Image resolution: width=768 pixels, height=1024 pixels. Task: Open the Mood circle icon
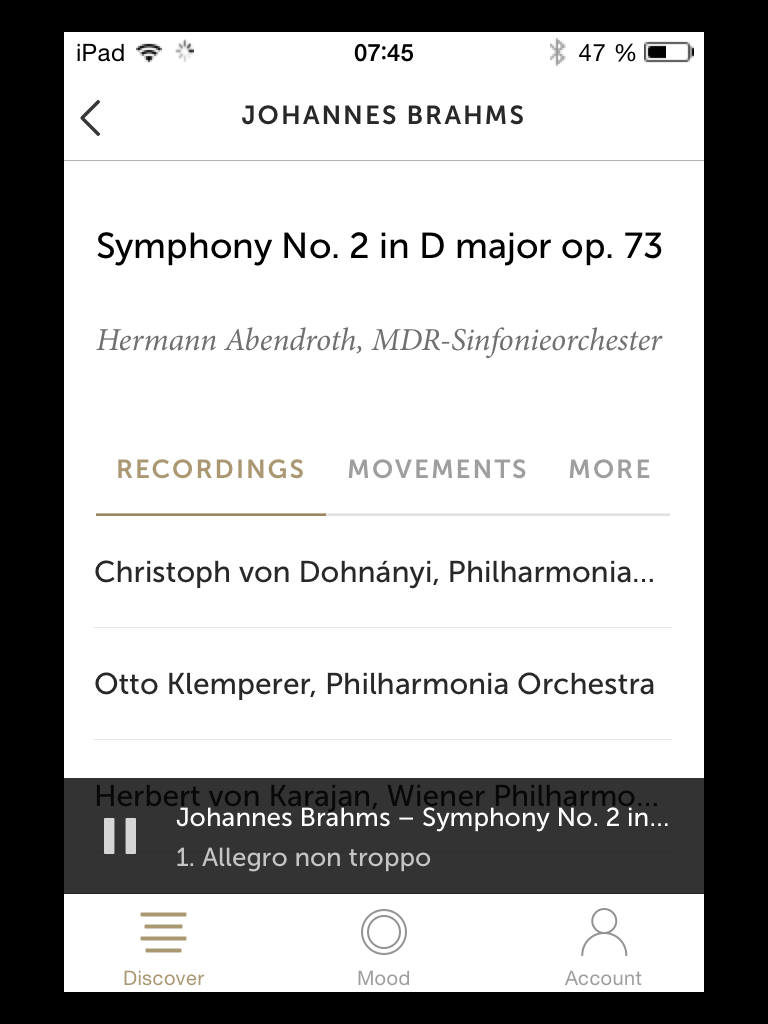[x=383, y=932]
